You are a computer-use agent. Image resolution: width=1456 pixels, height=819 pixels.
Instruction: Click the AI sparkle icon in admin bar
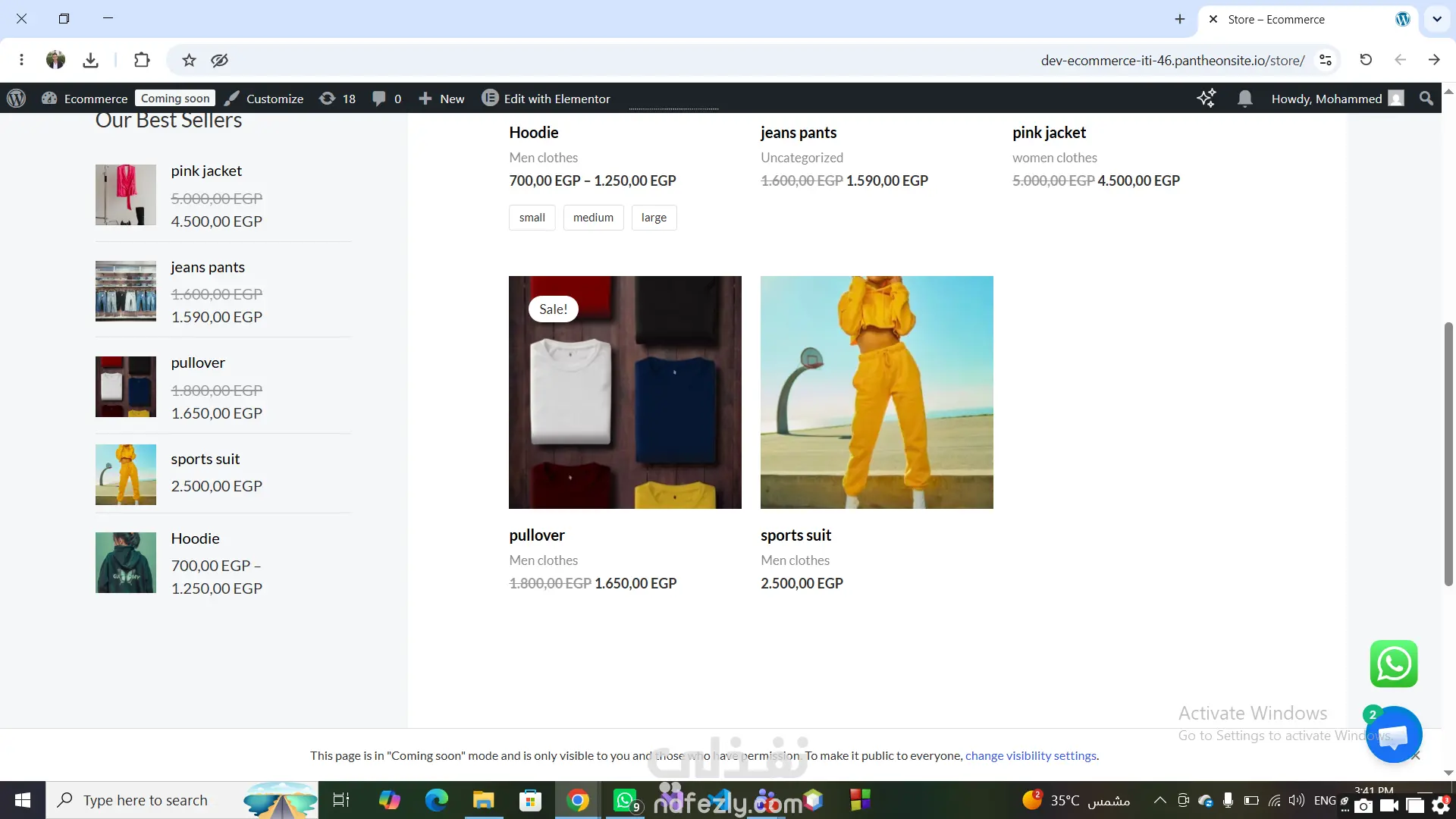coord(1206,99)
